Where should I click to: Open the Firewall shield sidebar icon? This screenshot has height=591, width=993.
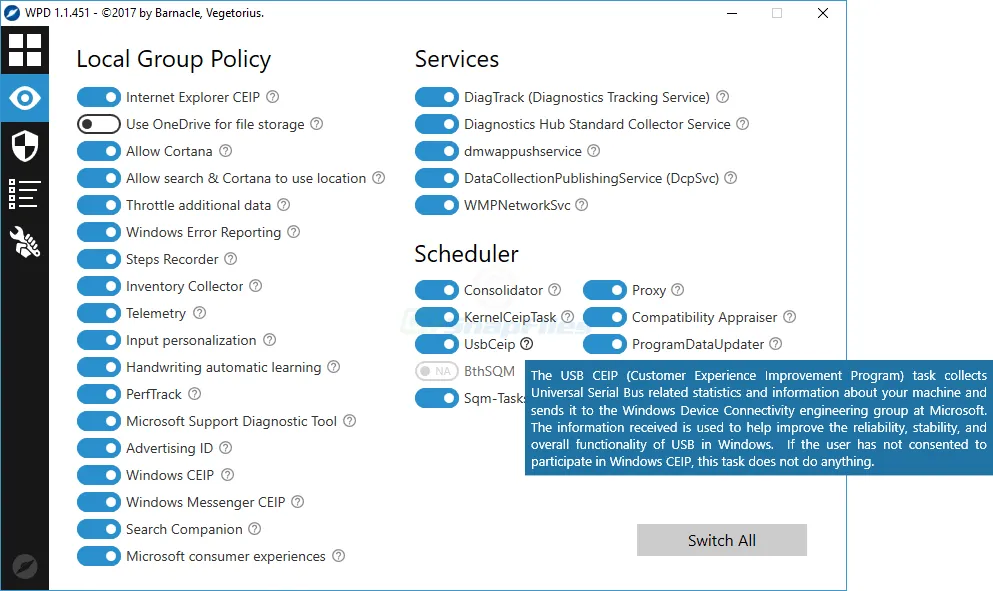pyautogui.click(x=25, y=146)
